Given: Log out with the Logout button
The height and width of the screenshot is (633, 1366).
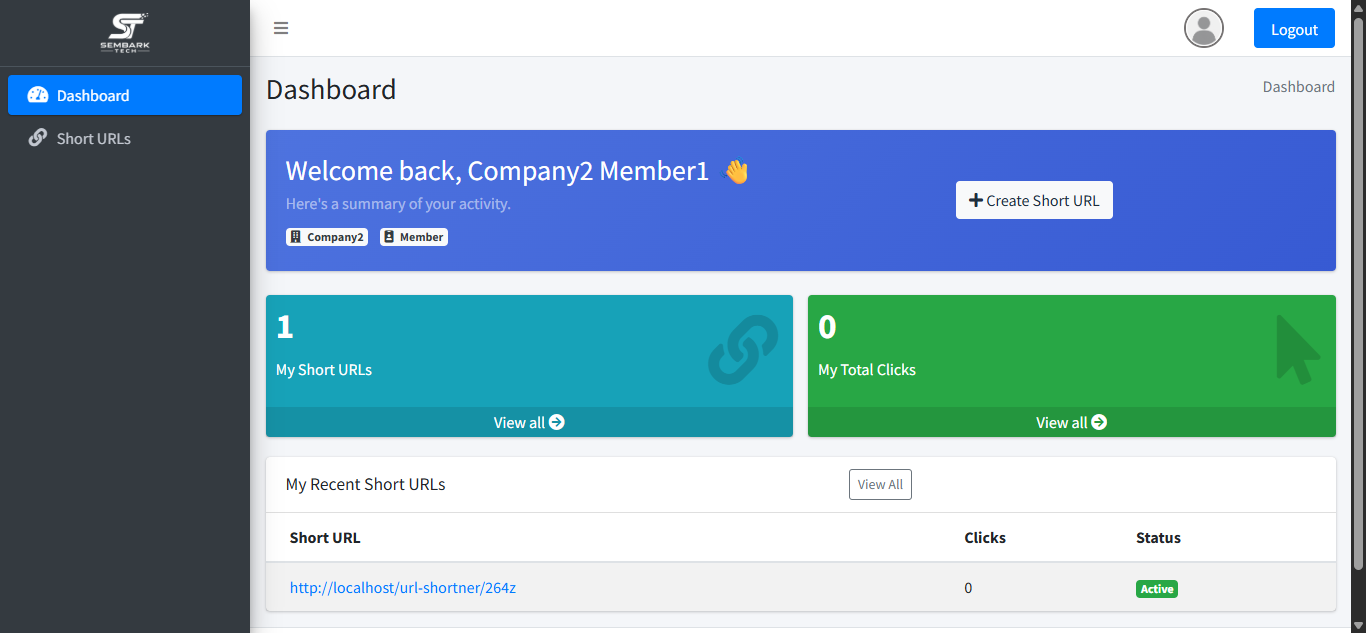Looking at the screenshot, I should point(1294,28).
